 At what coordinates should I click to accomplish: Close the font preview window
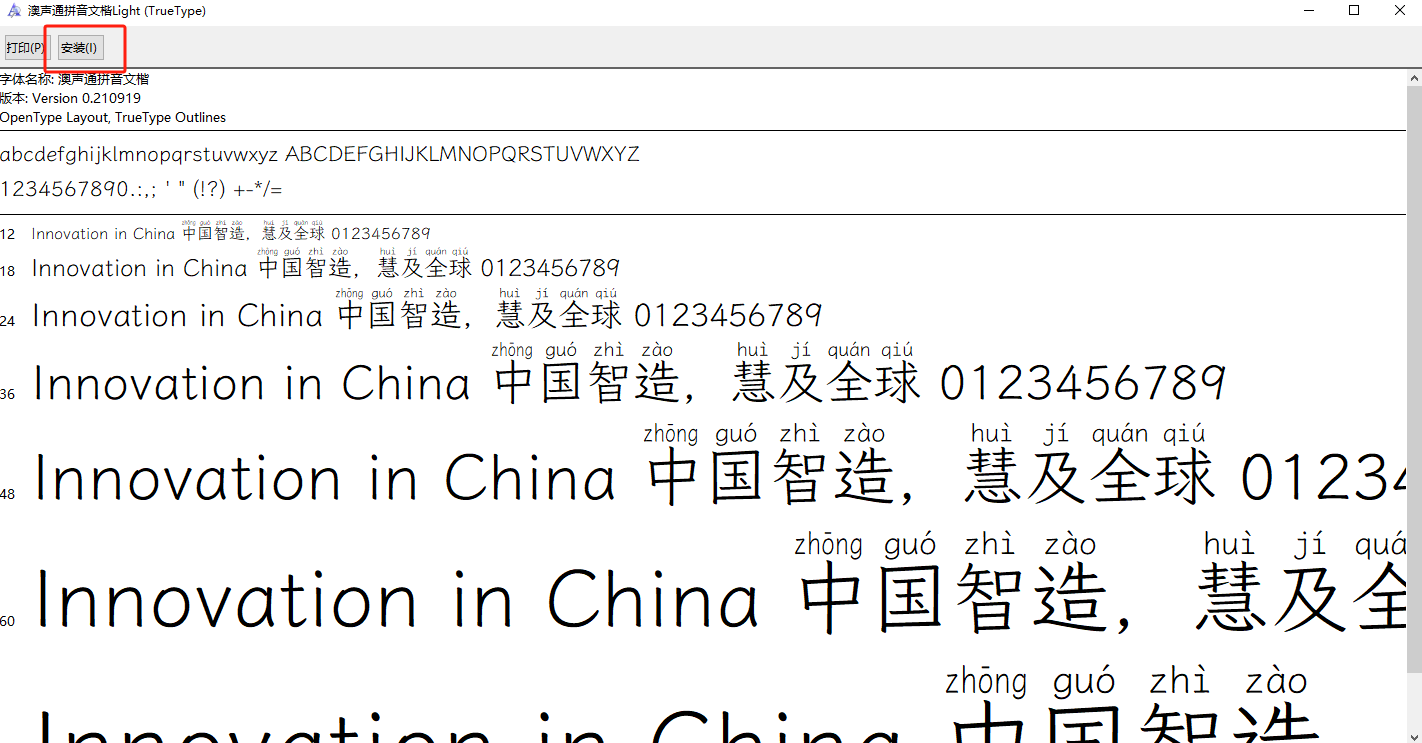click(x=1399, y=11)
